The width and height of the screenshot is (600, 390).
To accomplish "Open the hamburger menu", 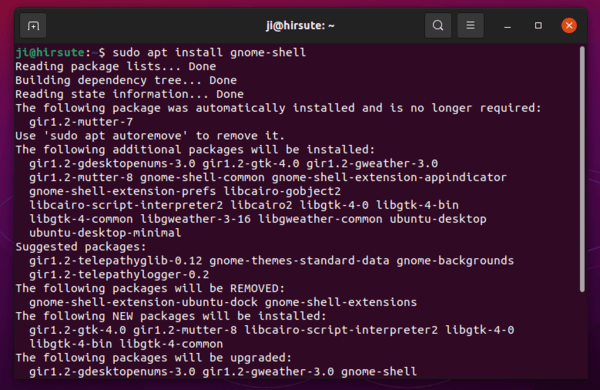I will point(470,26).
